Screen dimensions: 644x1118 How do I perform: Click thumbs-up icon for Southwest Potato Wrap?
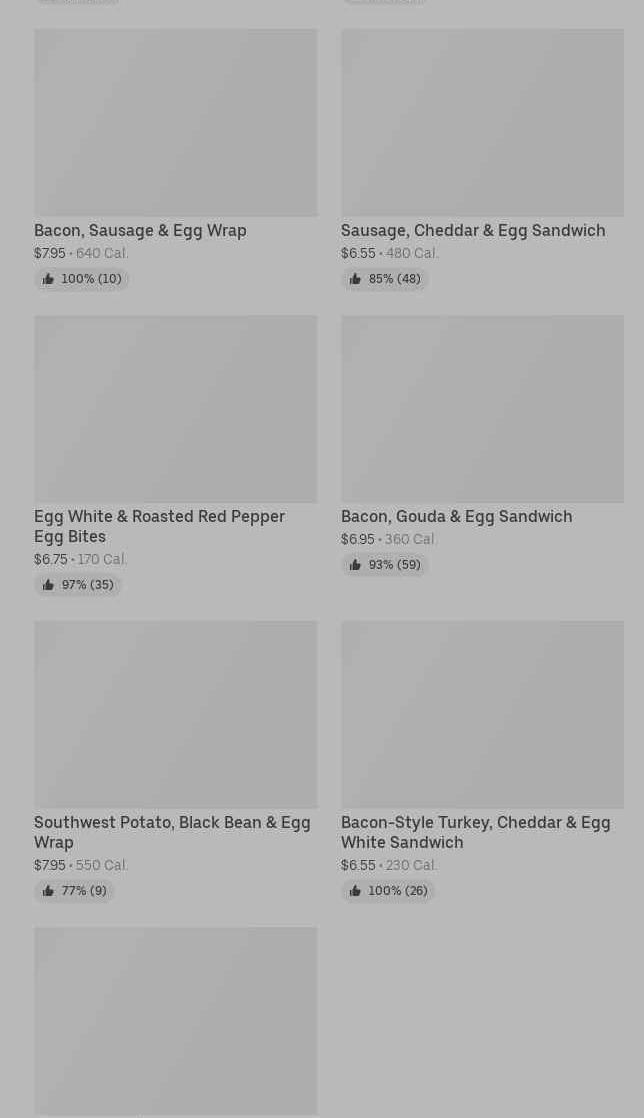[48, 892]
